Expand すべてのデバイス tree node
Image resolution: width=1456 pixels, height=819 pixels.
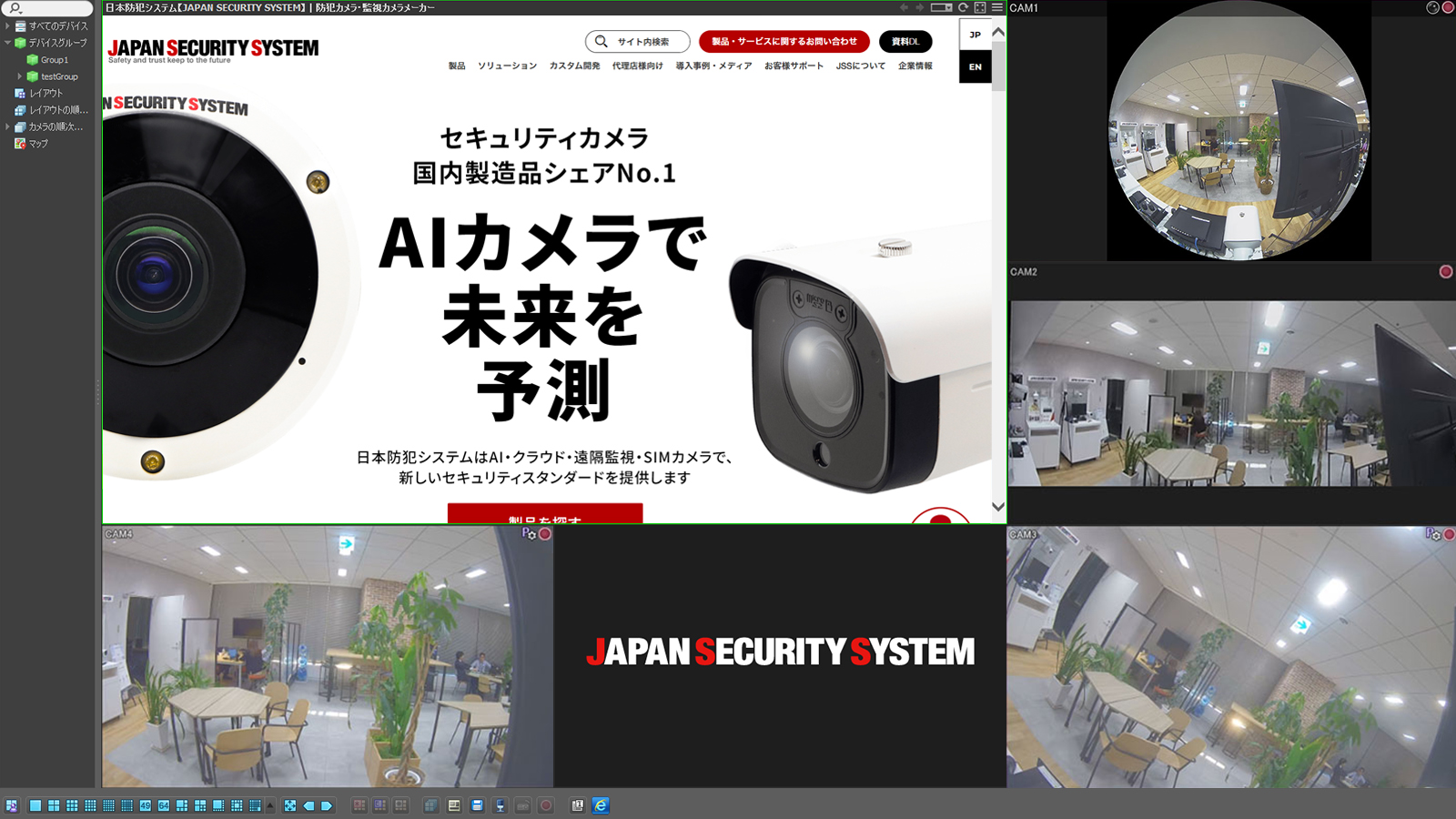point(7,25)
